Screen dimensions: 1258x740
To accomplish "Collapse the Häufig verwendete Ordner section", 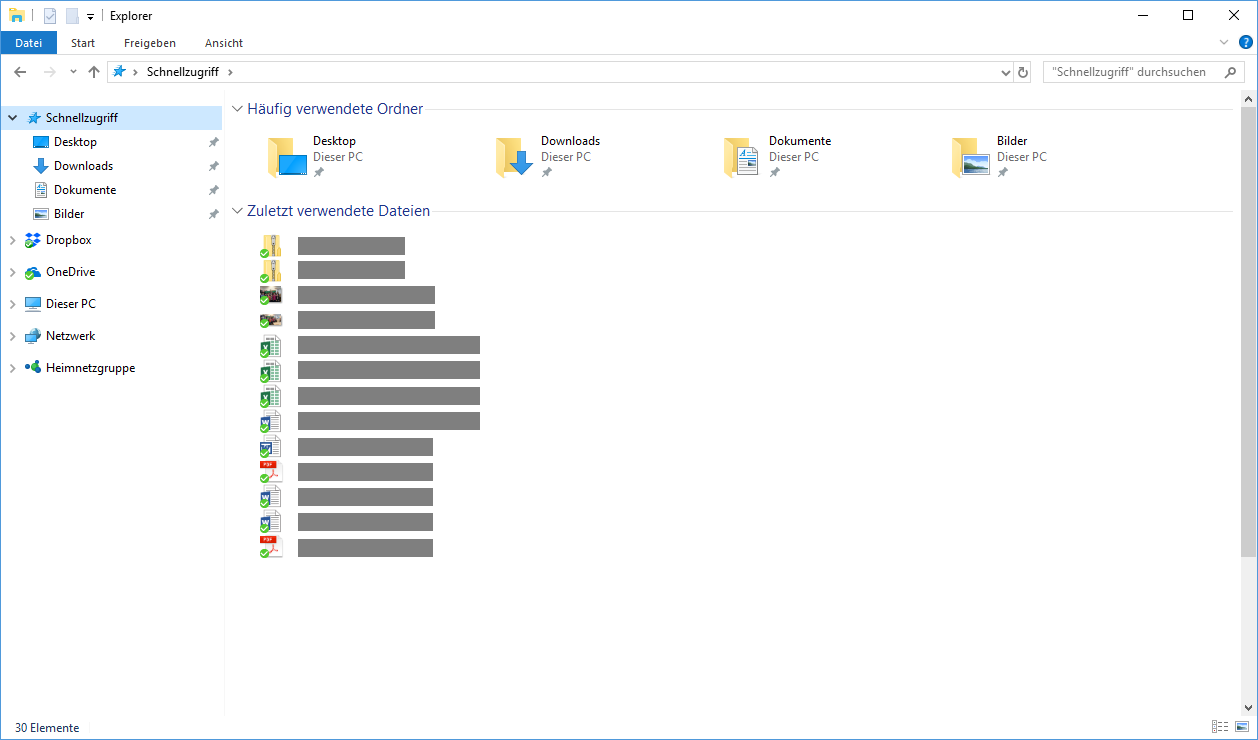I will tap(237, 108).
